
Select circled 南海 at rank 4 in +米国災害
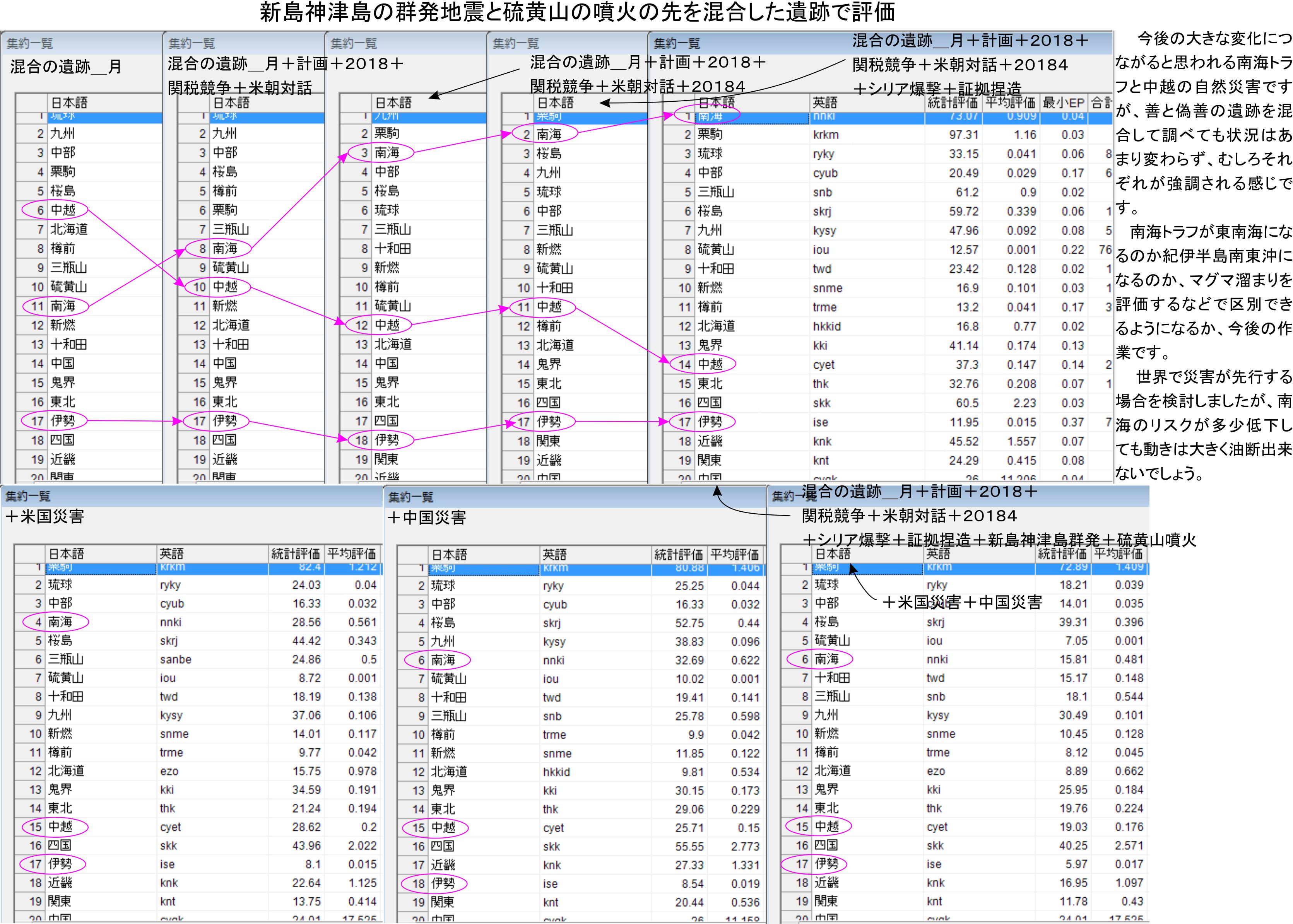(60, 622)
